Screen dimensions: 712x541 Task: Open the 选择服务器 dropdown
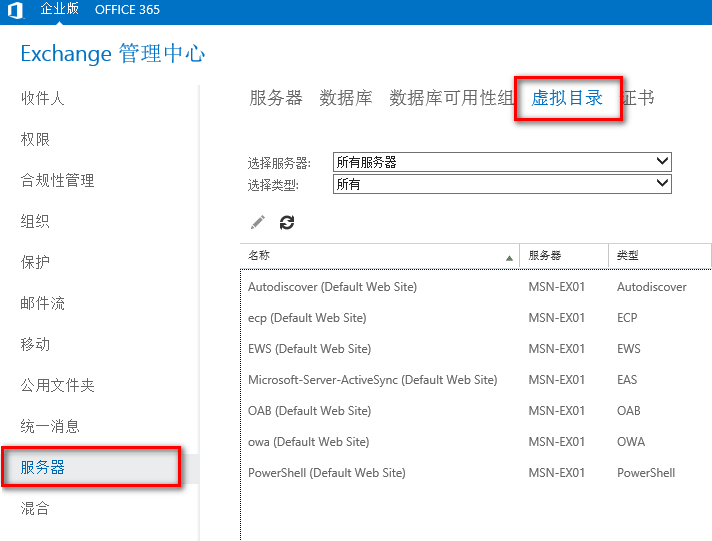(x=502, y=162)
